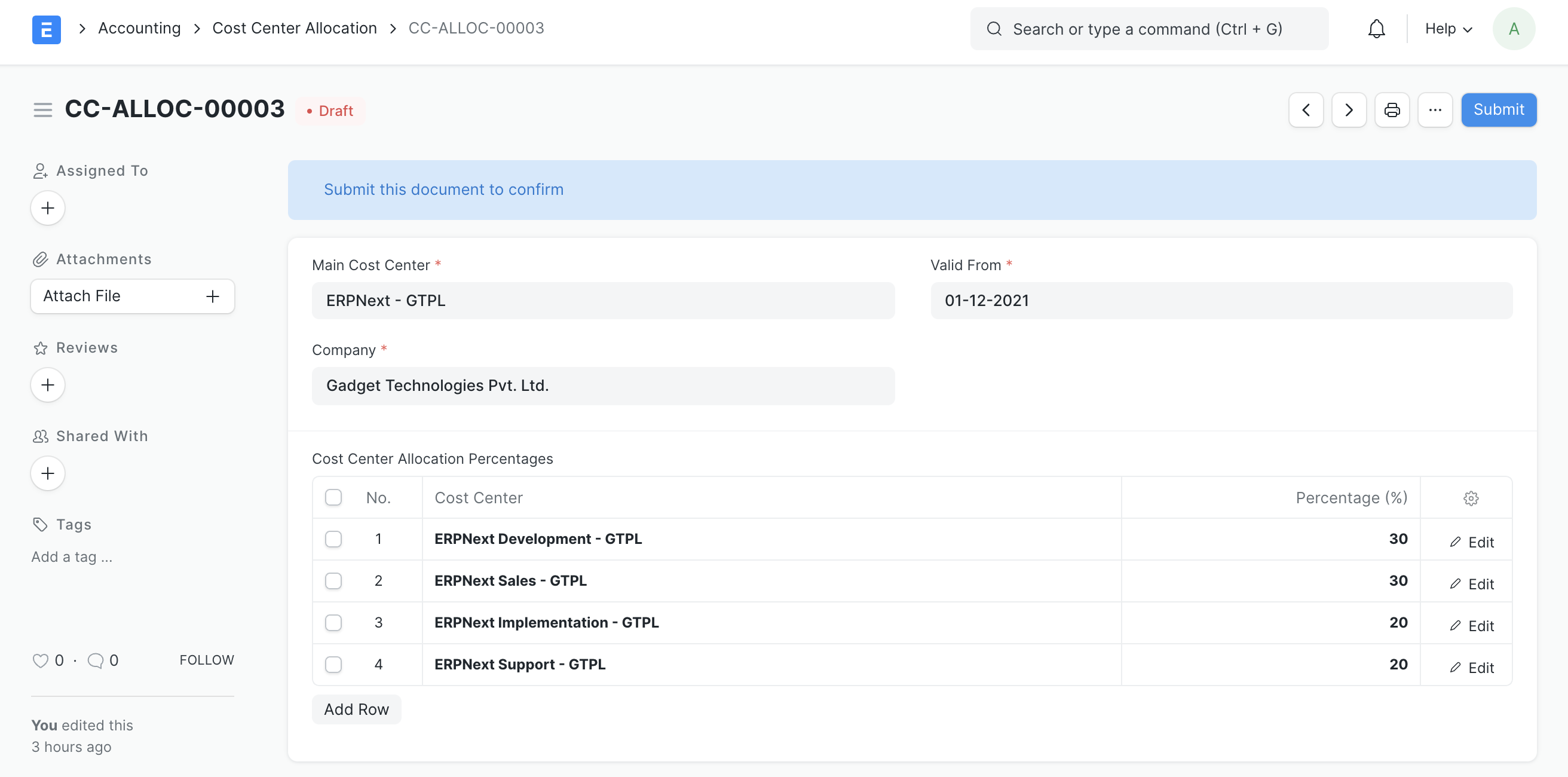The image size is (1568, 777).
Task: Check the row for ERPNext Support - GTPL
Action: point(333,665)
